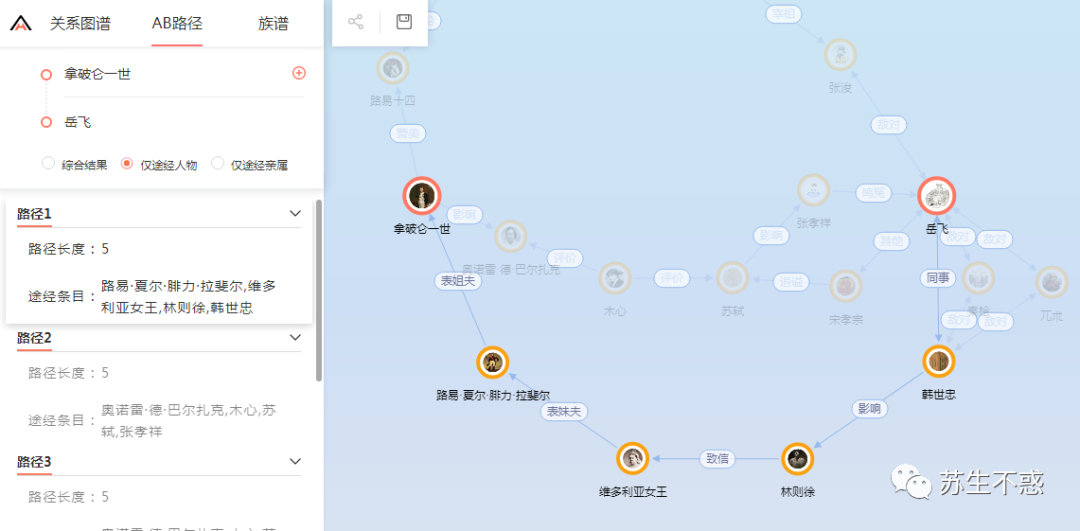1080x531 pixels.
Task: Click the 张浚 node avatar
Action: coord(840,55)
